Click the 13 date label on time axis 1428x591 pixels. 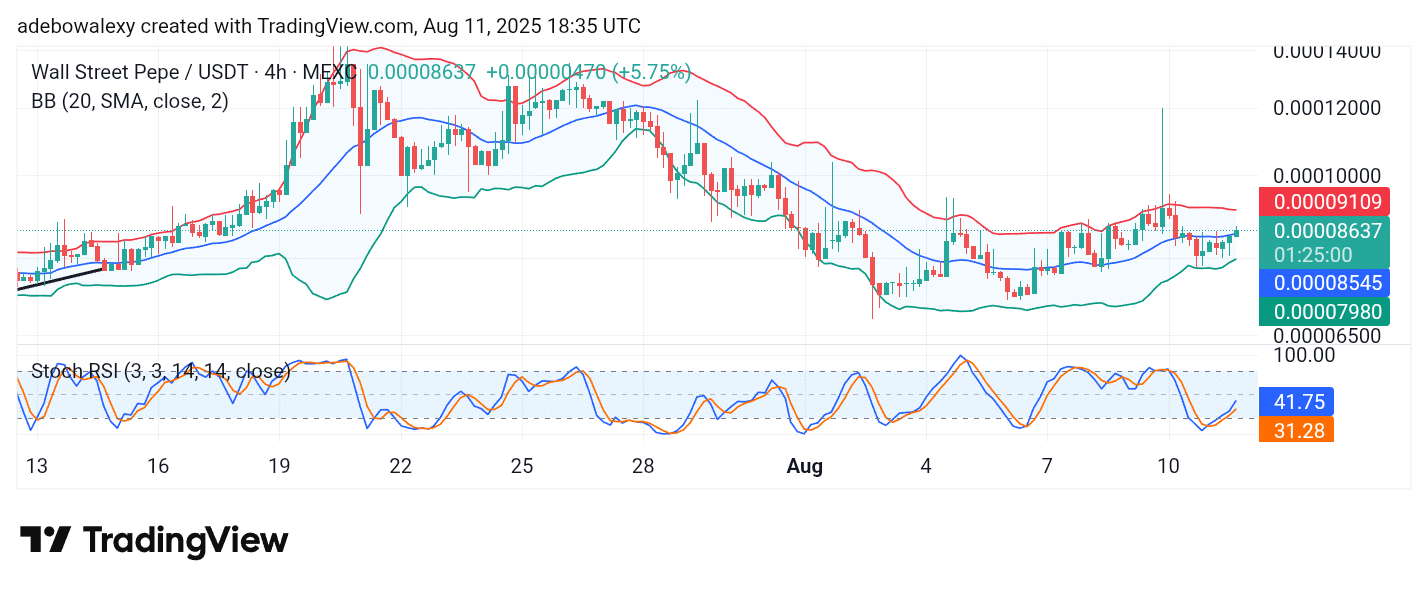coord(36,466)
